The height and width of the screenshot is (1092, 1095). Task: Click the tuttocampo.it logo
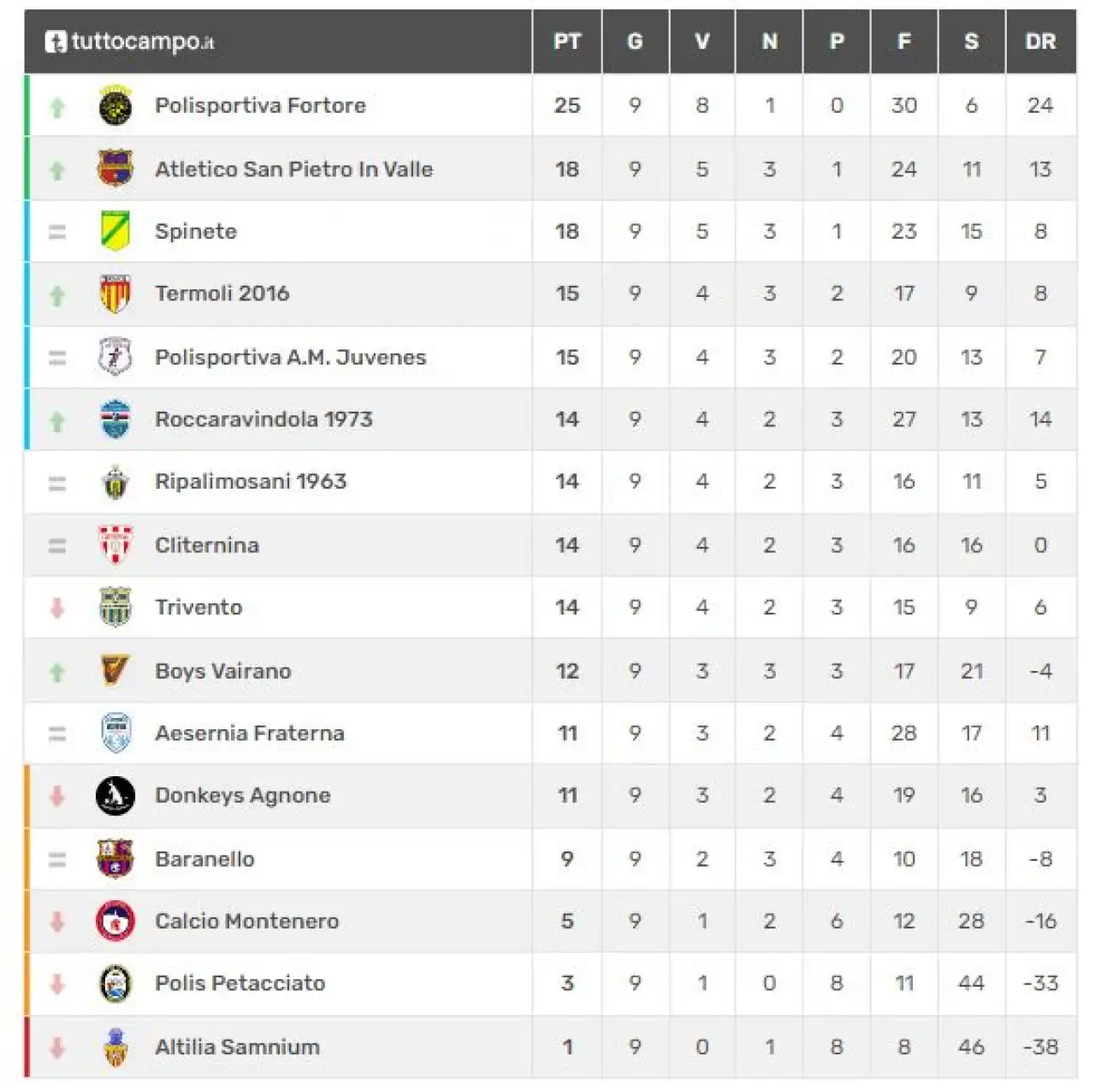pos(129,41)
